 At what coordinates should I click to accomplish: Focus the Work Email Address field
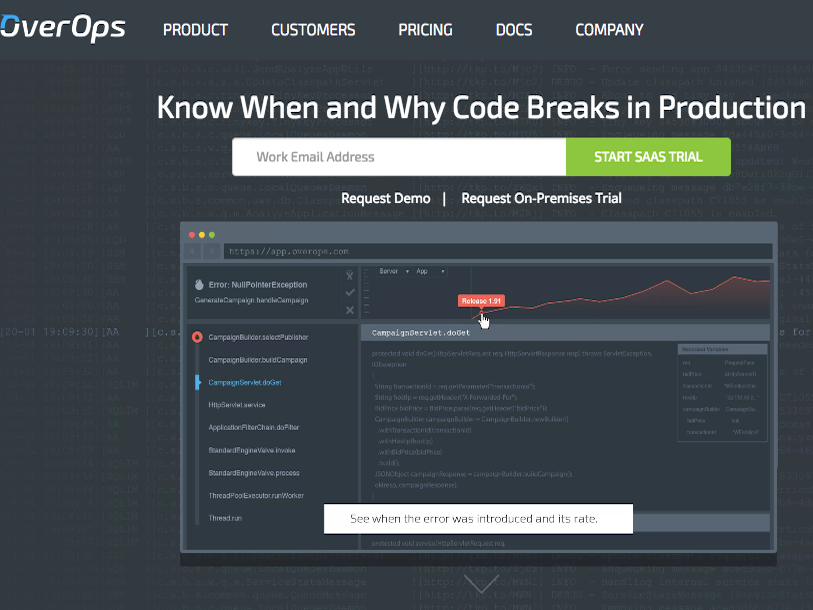tap(398, 157)
